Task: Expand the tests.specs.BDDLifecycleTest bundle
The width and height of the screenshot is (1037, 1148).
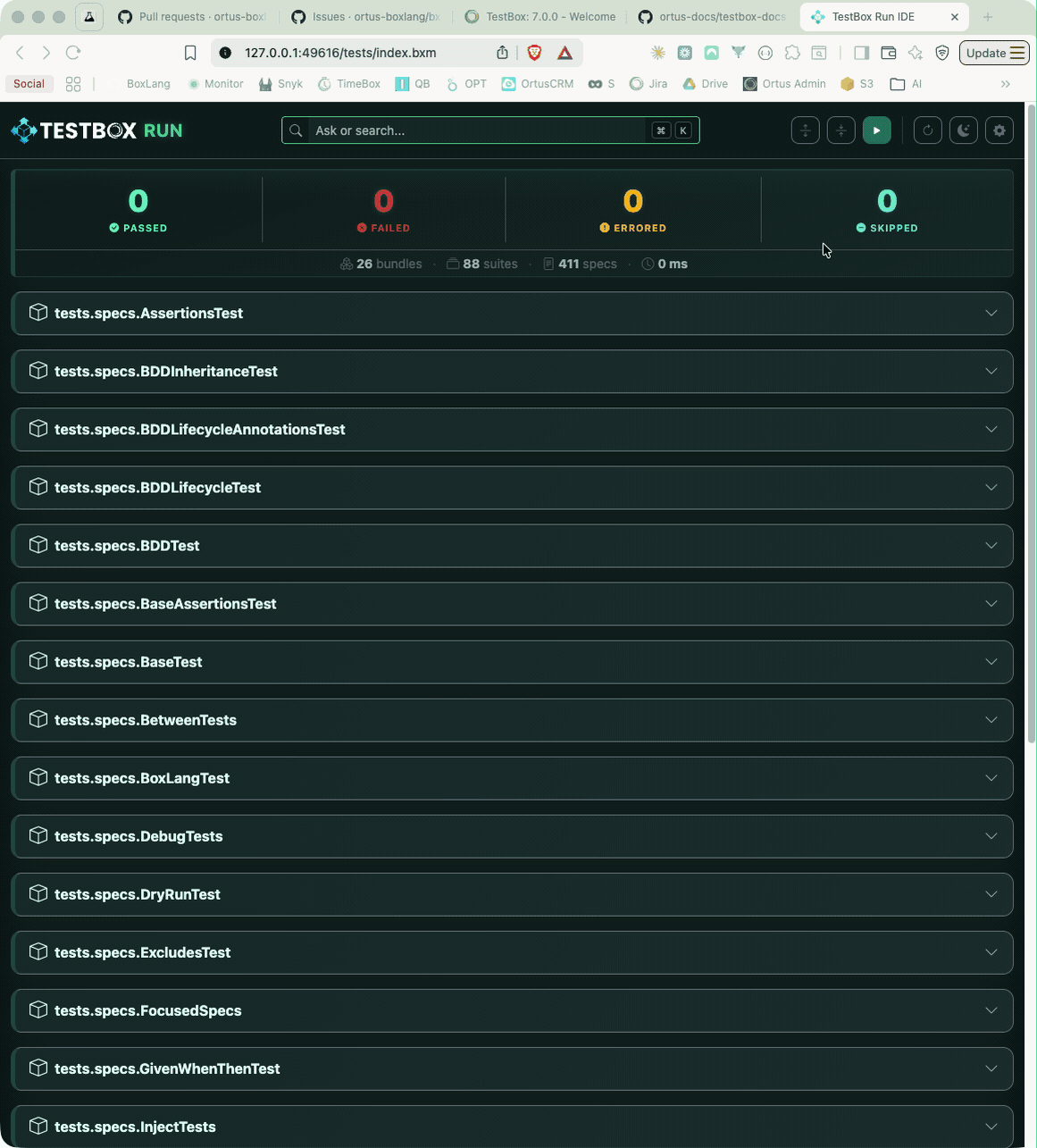Action: click(512, 487)
